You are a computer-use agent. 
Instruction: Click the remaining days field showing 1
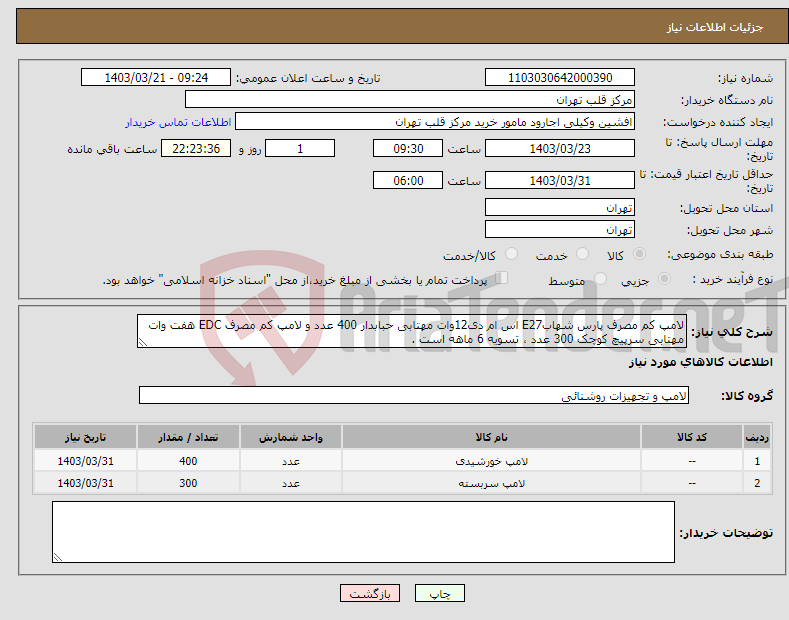(x=300, y=148)
